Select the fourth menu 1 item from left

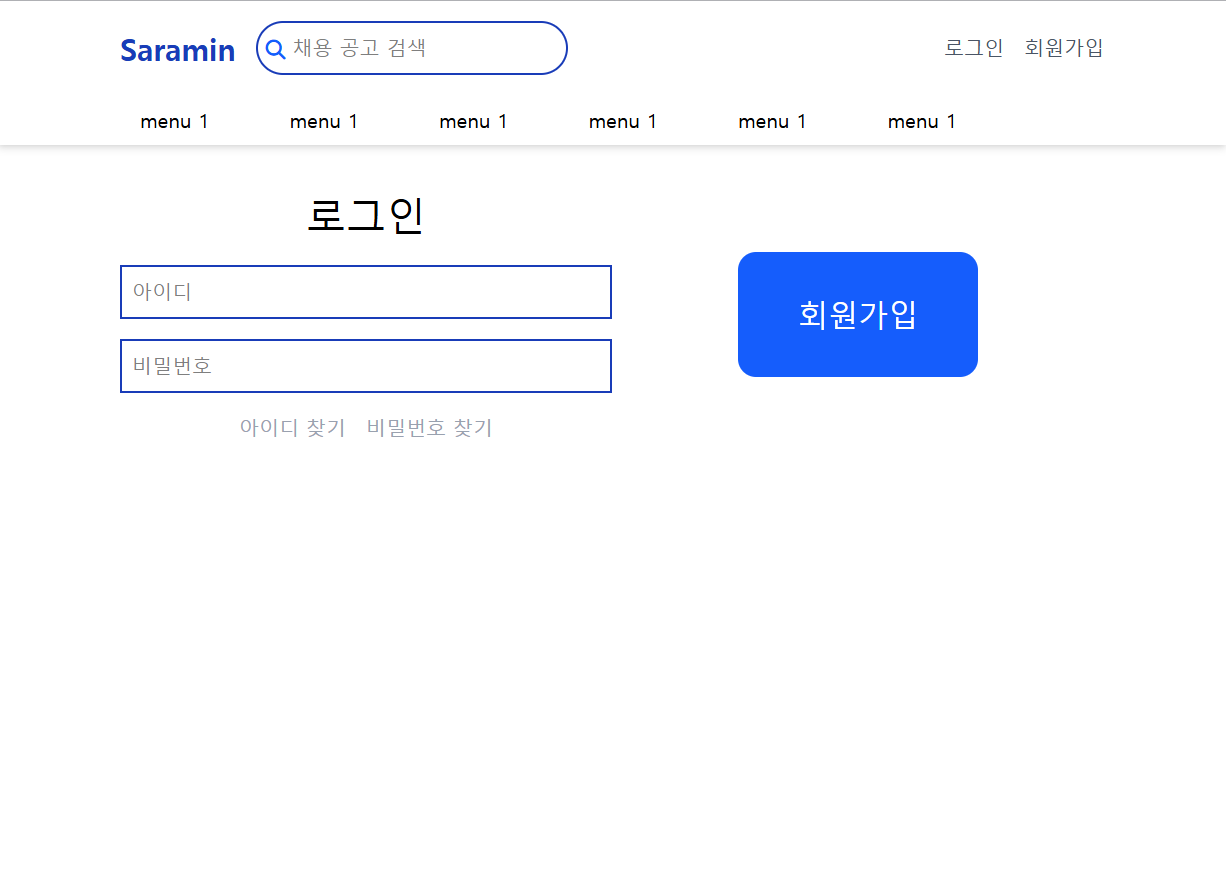click(623, 122)
